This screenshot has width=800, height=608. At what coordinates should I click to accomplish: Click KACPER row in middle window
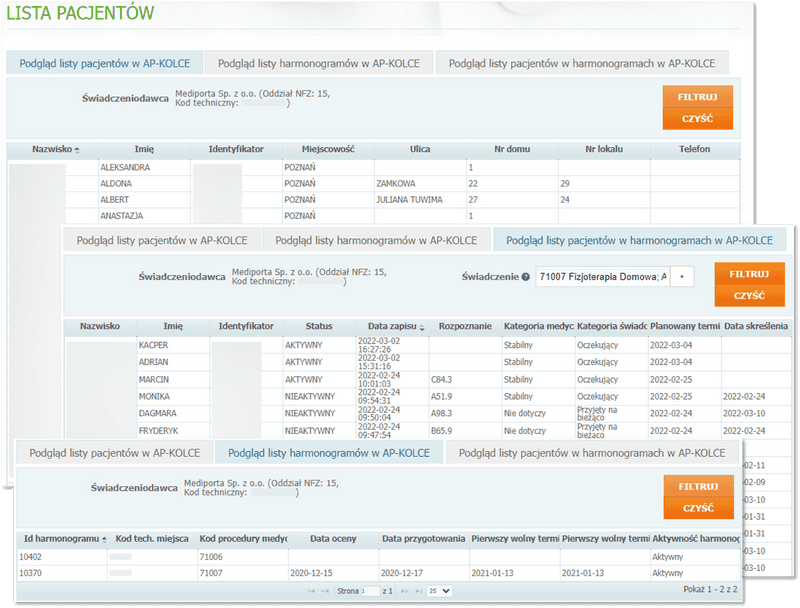153,345
